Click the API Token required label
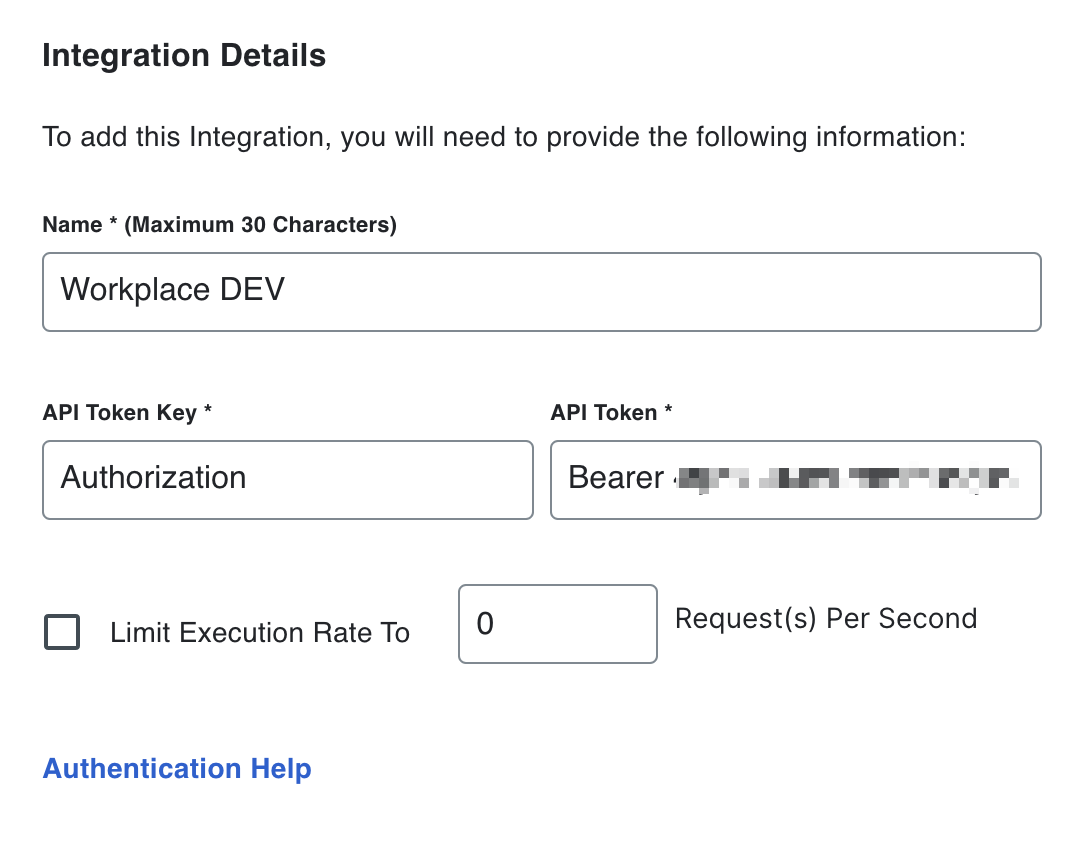The width and height of the screenshot is (1078, 856). (x=611, y=412)
